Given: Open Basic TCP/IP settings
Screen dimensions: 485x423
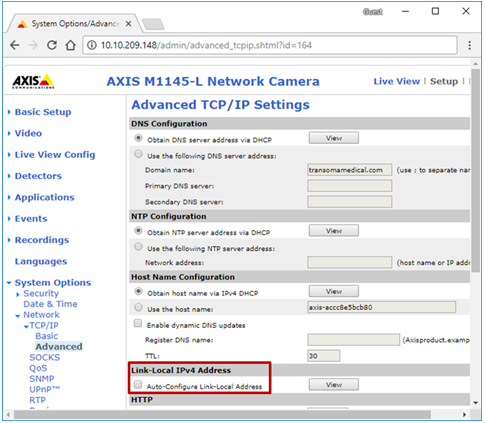Looking at the screenshot, I should [47, 336].
